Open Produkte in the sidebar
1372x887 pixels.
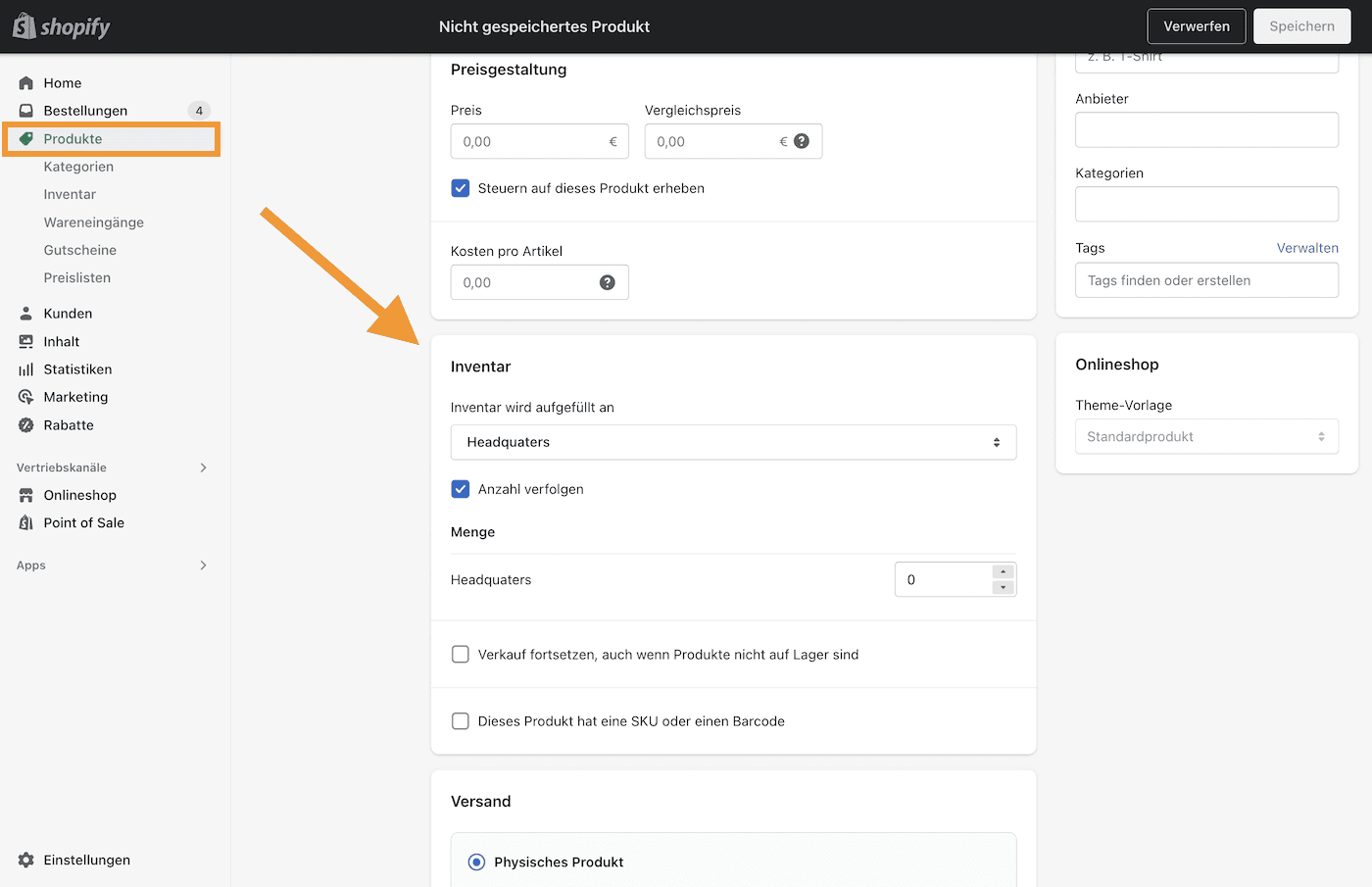click(x=73, y=139)
